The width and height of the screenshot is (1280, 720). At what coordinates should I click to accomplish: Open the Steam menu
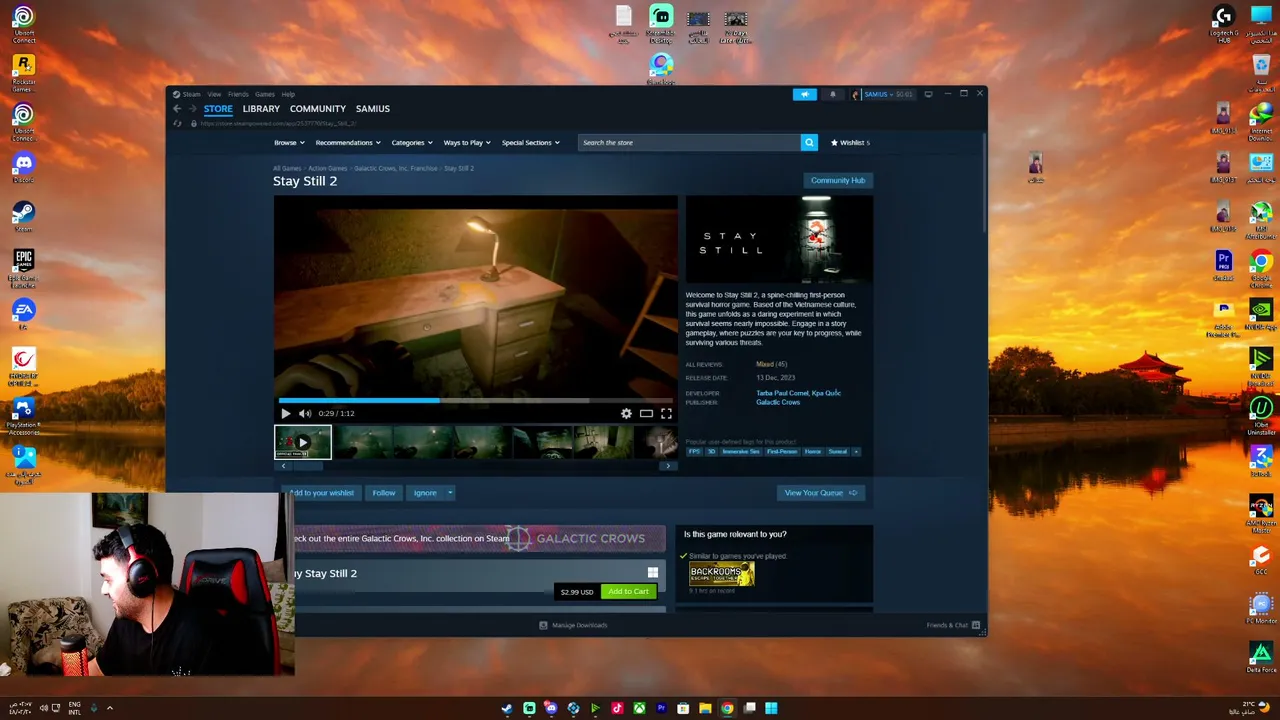187,94
